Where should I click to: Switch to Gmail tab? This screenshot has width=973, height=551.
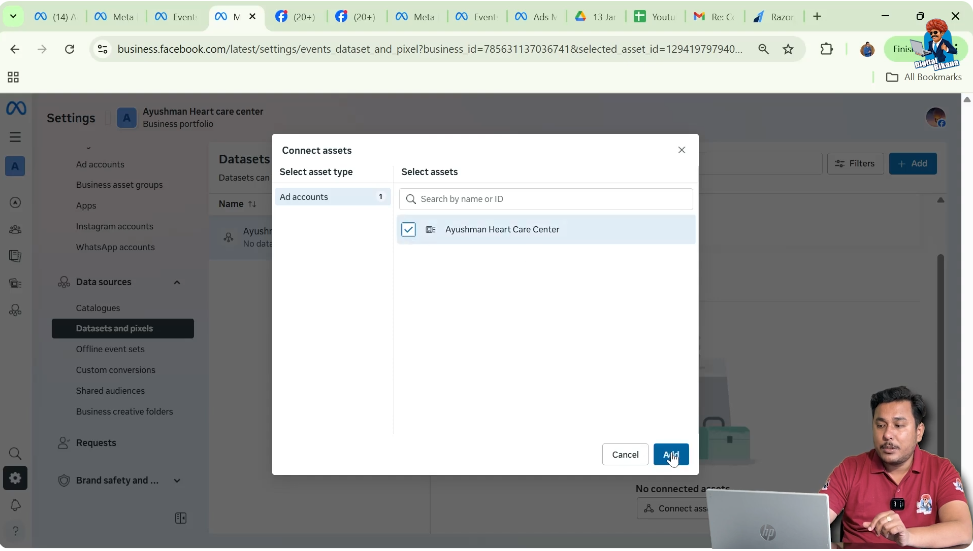714,17
